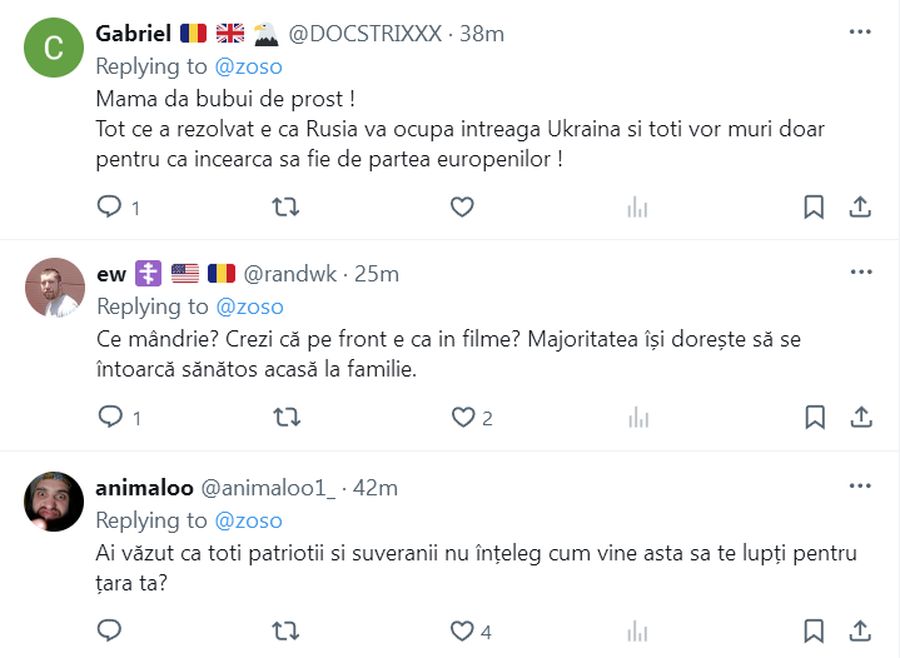Open more options menu on ew's tweet
The height and width of the screenshot is (658, 900).
(860, 272)
